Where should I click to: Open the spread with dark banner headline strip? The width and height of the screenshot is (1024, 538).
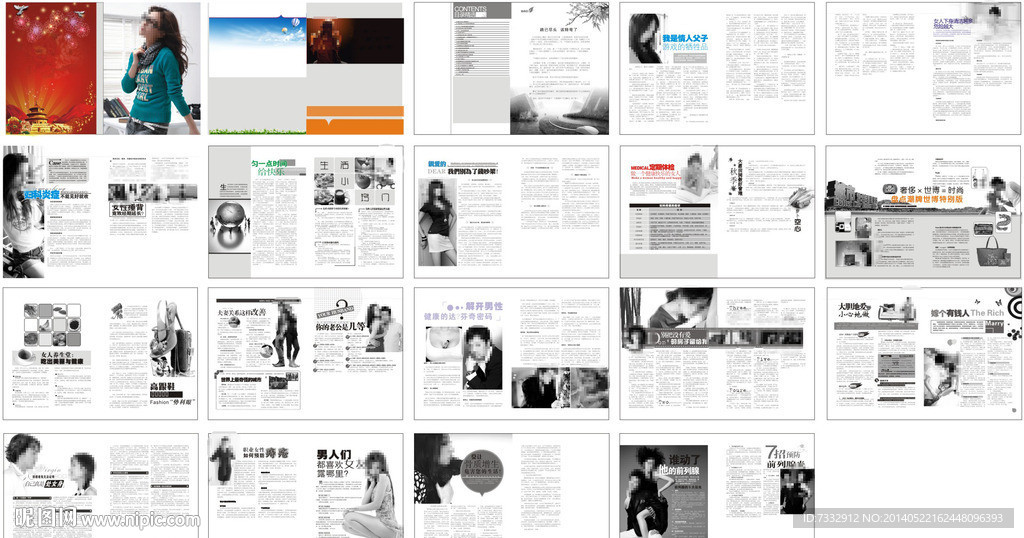click(x=717, y=353)
